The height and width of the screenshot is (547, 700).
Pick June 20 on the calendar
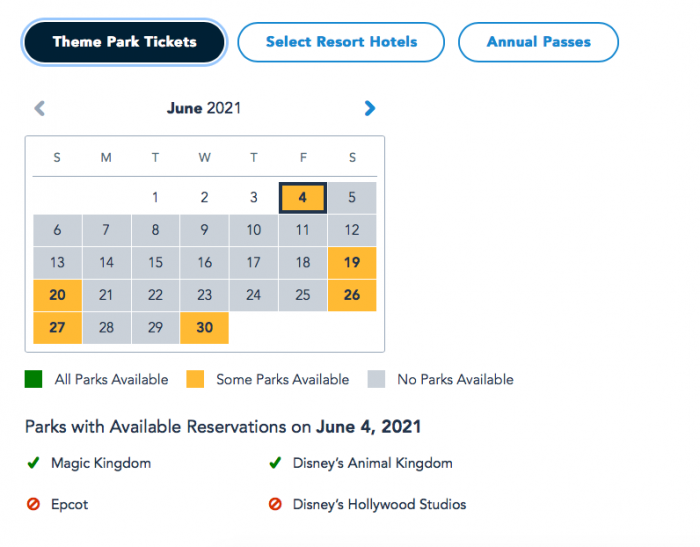pyautogui.click(x=57, y=295)
